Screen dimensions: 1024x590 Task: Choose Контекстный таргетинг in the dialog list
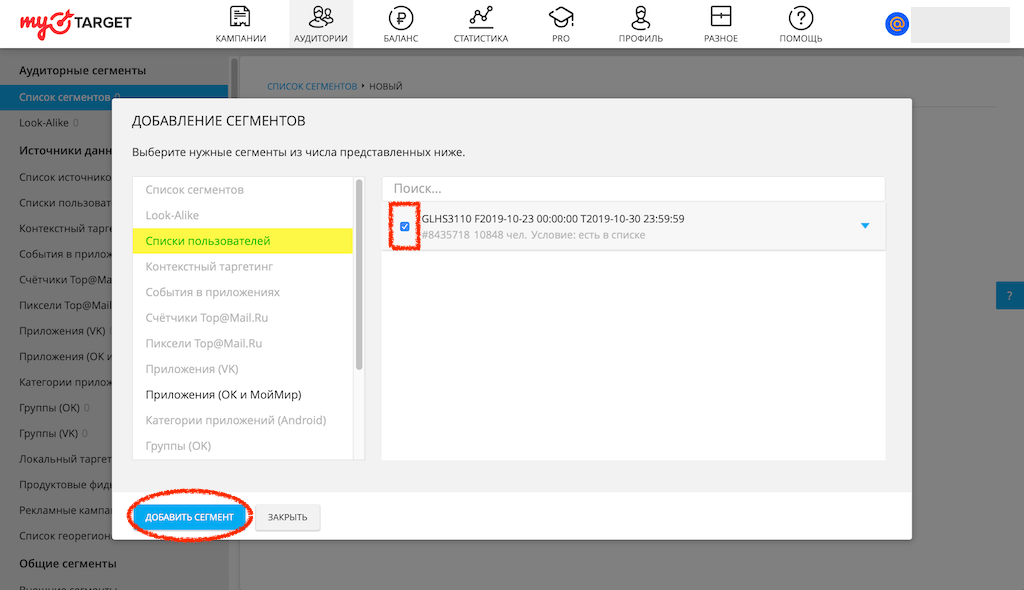pos(209,267)
